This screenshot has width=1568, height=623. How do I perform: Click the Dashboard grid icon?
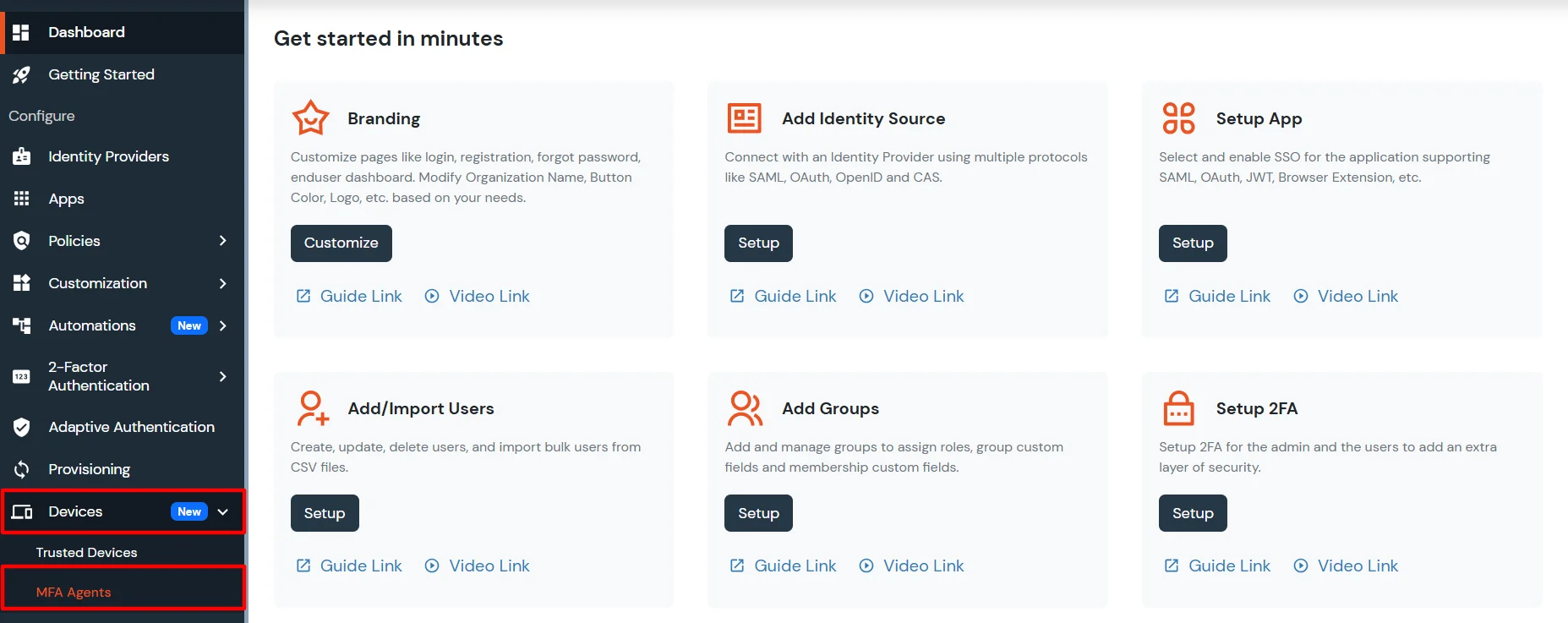point(21,32)
